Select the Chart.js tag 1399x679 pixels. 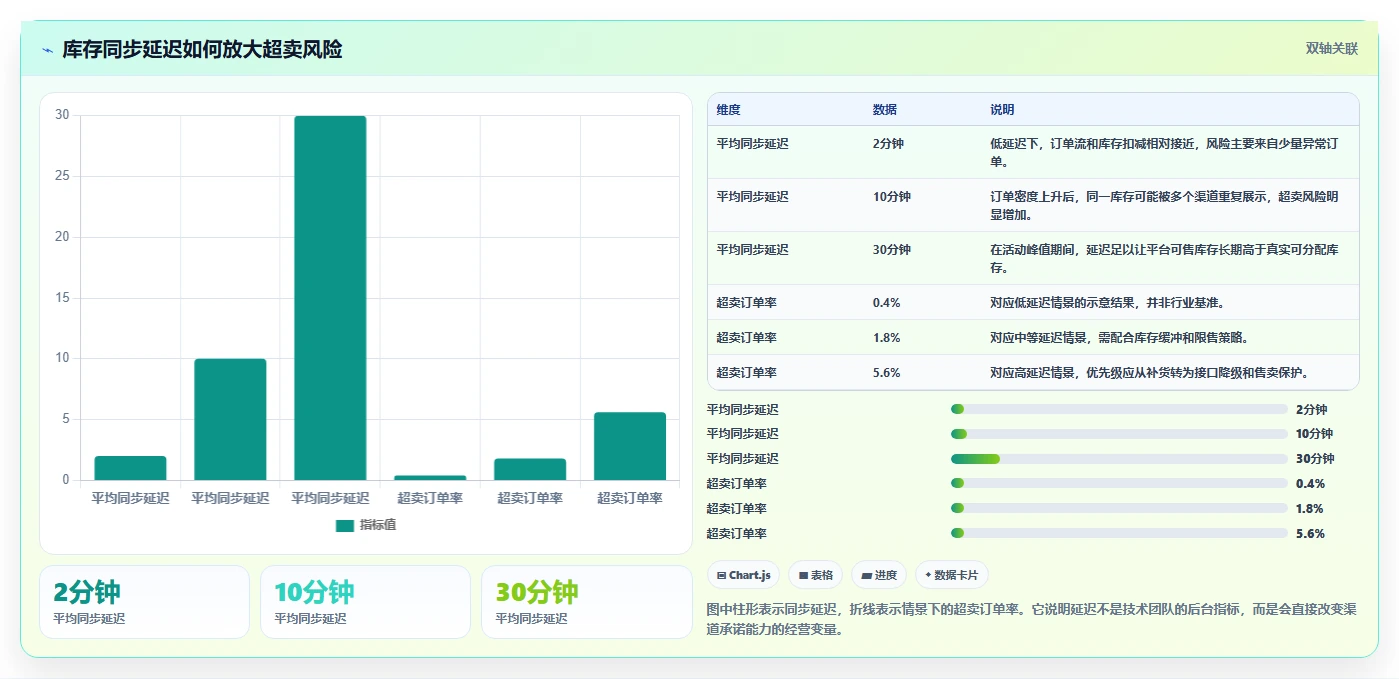click(743, 575)
